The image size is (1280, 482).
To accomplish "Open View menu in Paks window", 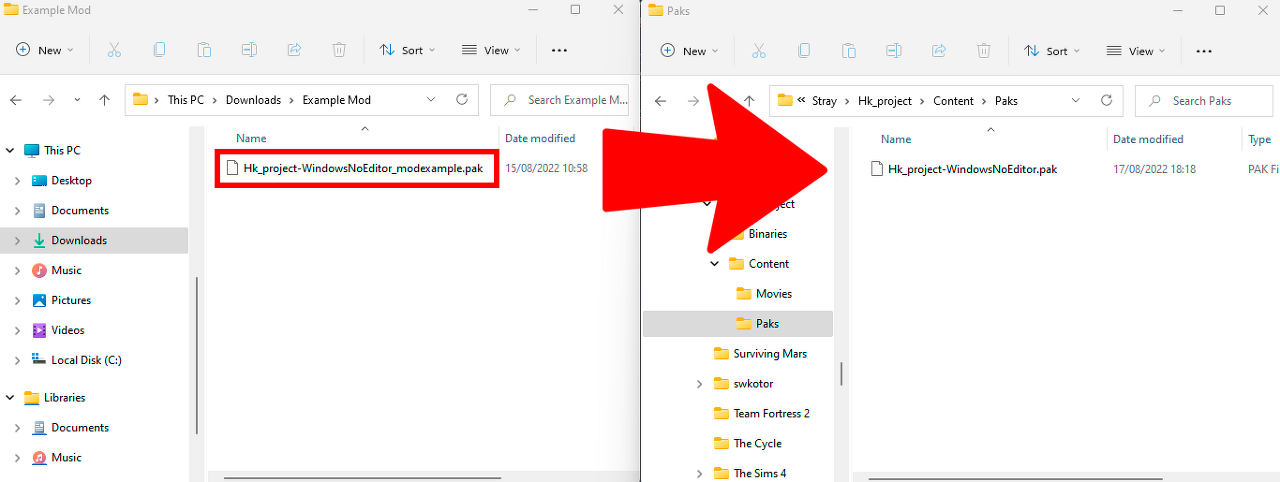I will (1135, 50).
